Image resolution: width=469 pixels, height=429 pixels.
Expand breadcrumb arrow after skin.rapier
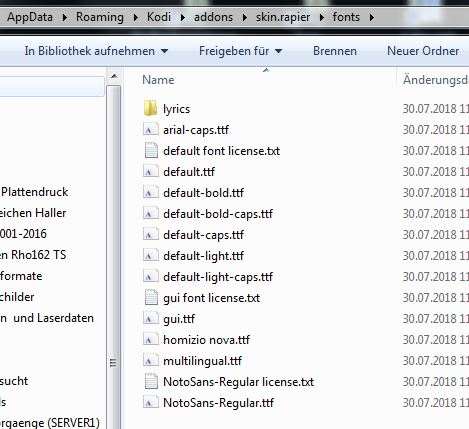(x=322, y=17)
